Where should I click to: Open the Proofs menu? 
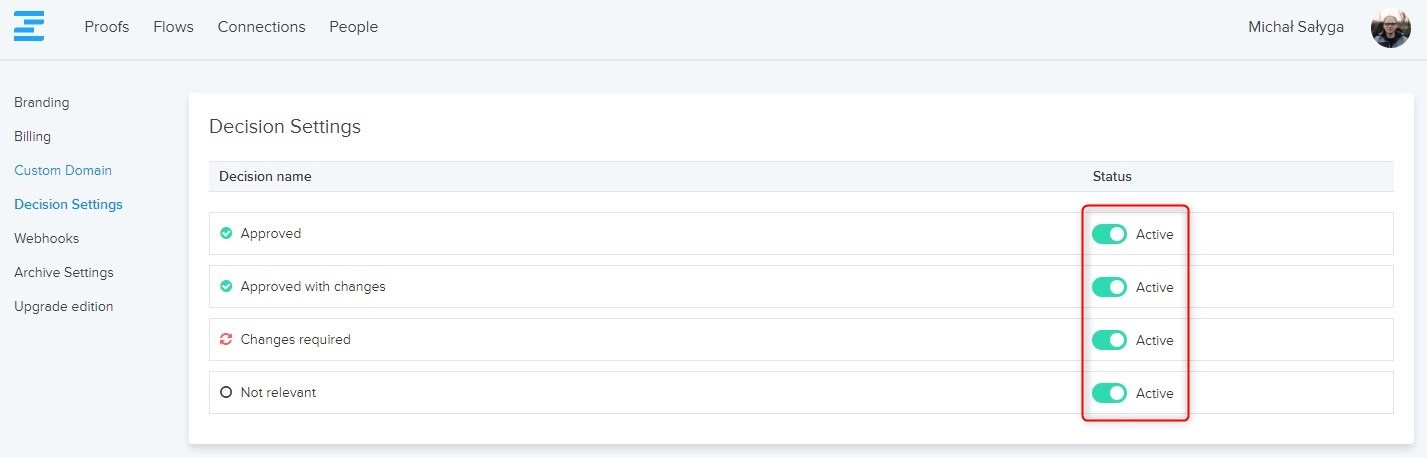pos(107,27)
